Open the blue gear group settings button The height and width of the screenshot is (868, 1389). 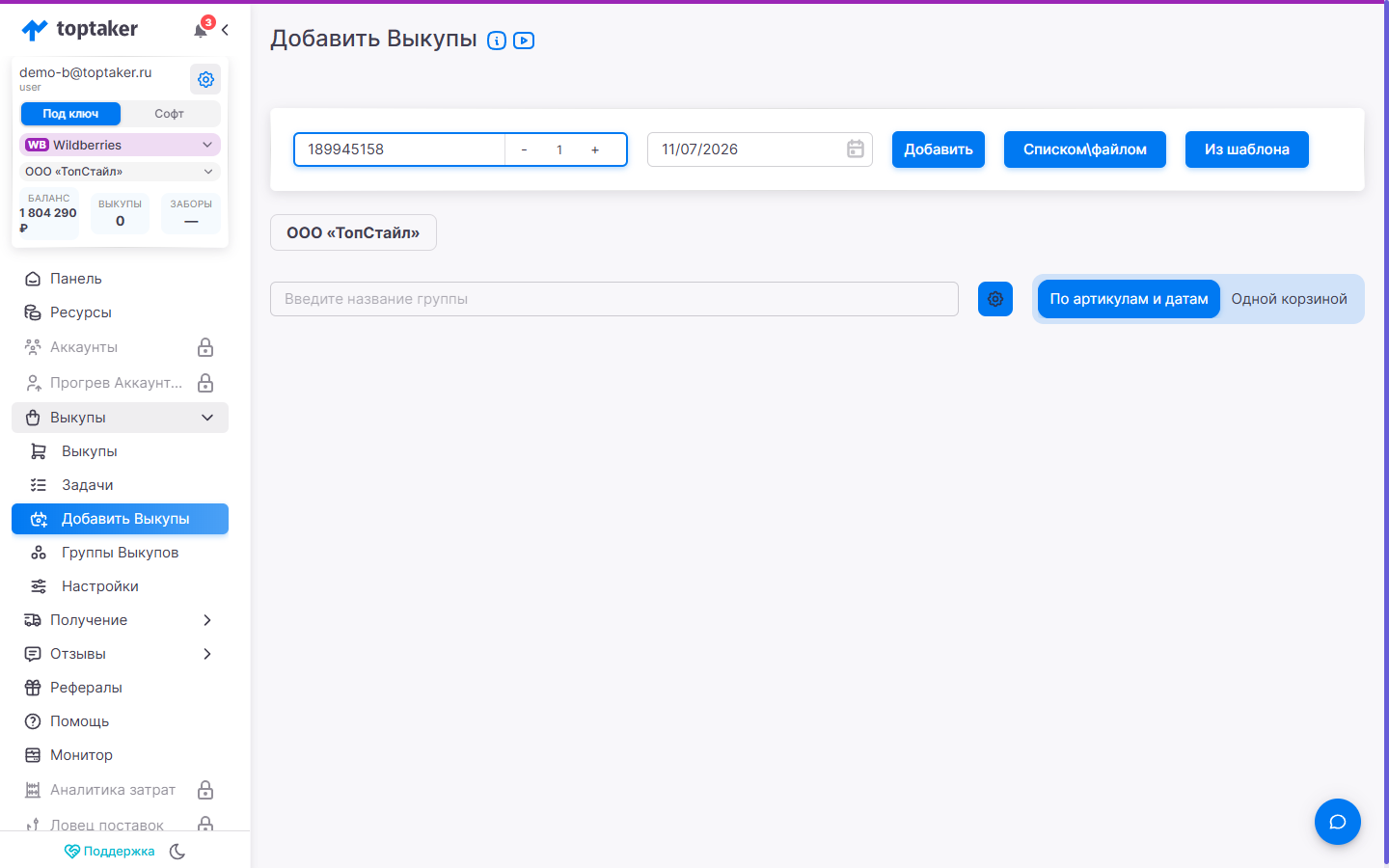(995, 299)
